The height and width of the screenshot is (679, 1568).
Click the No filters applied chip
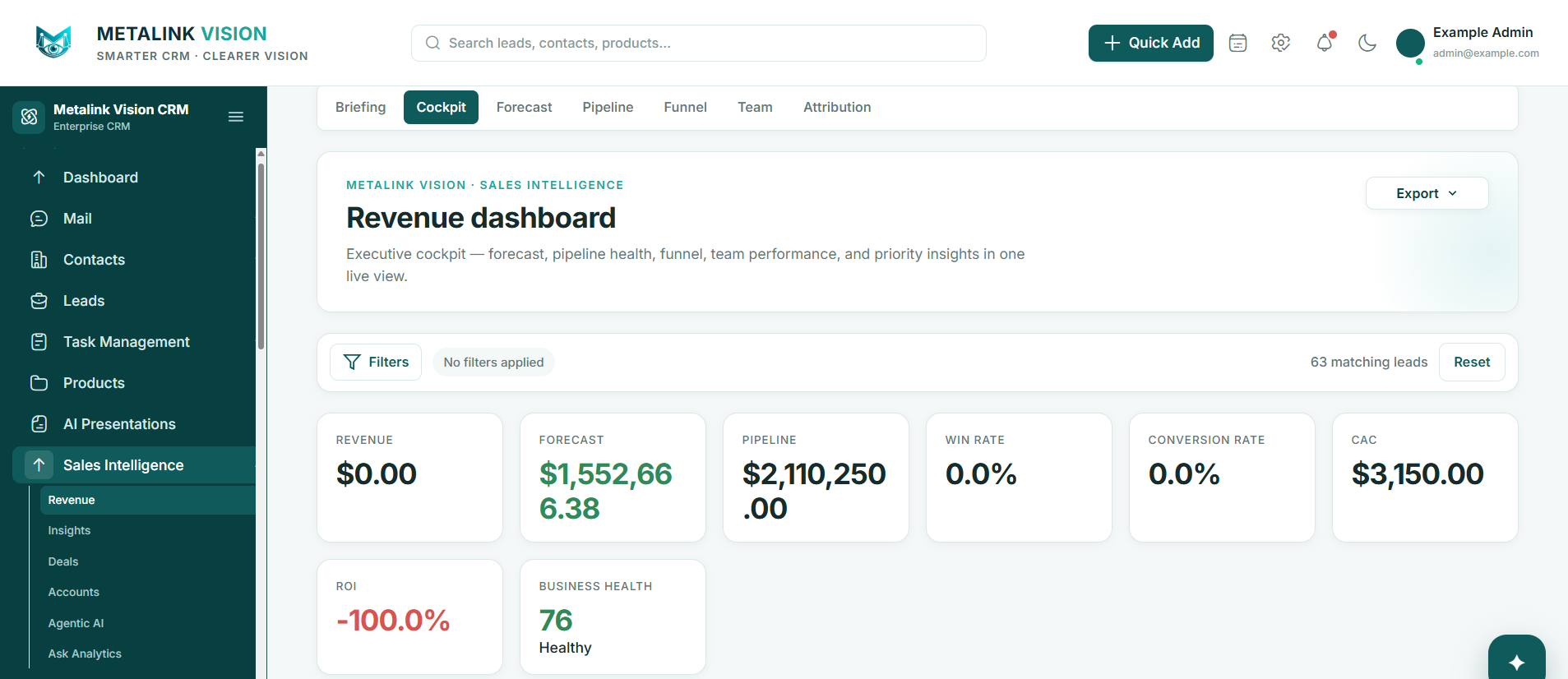[x=493, y=363]
